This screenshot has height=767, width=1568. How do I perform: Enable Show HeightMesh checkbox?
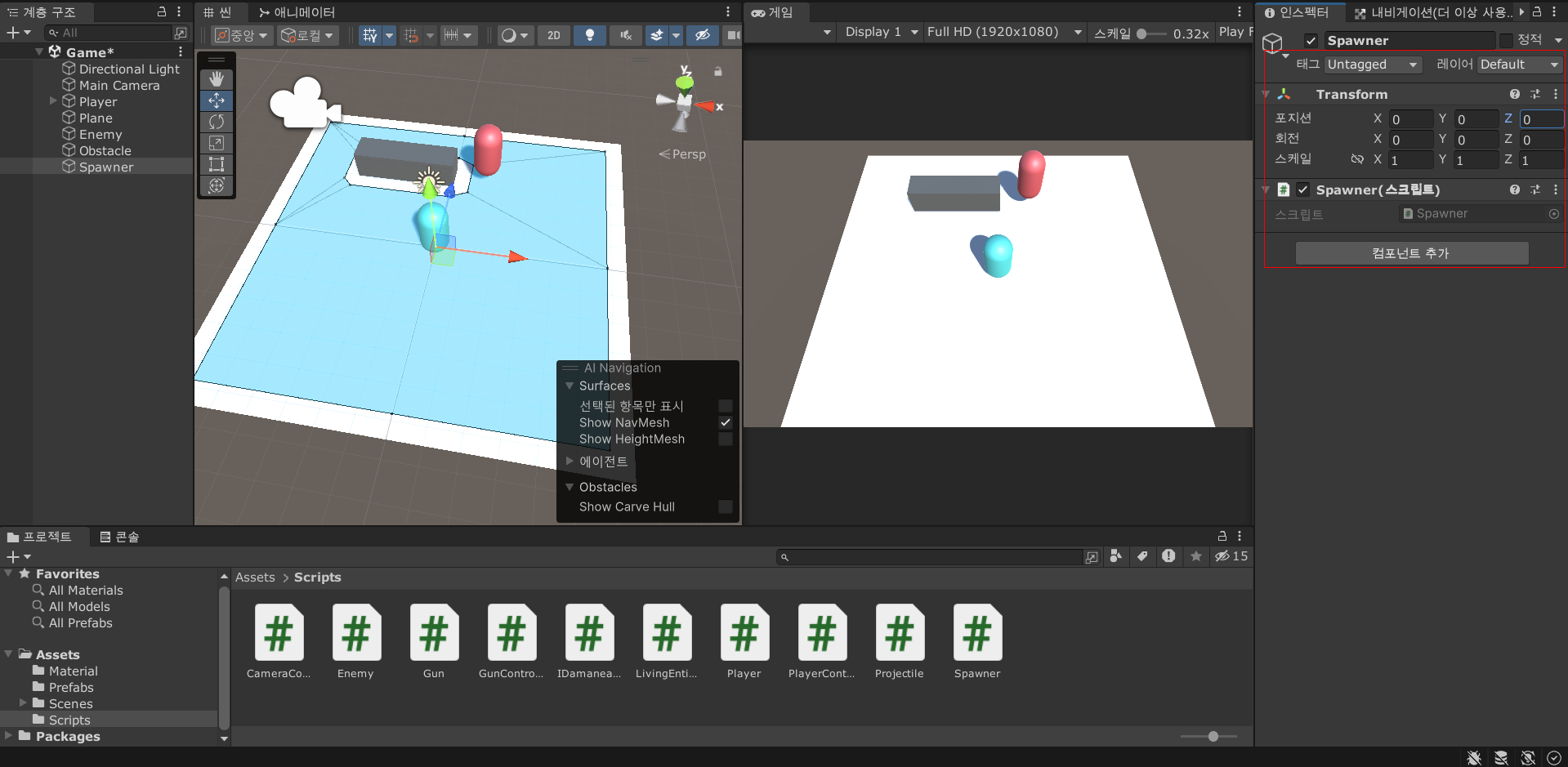tap(725, 439)
